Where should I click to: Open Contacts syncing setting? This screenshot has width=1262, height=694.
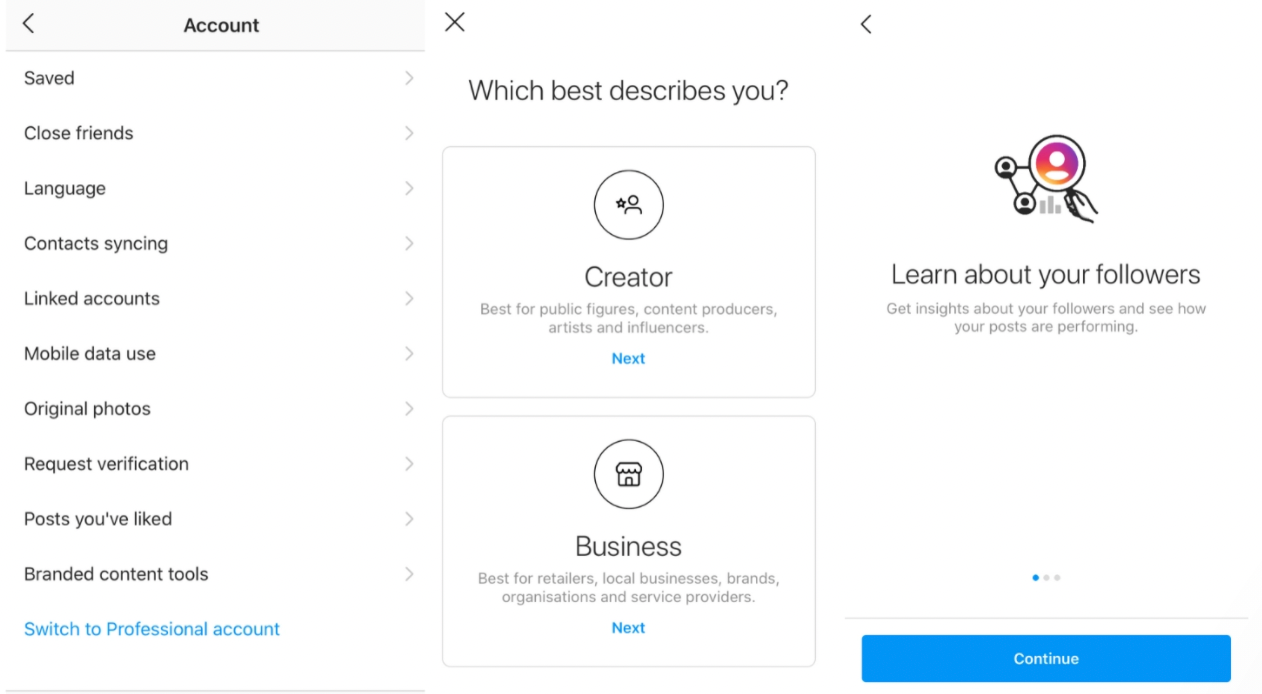(215, 243)
